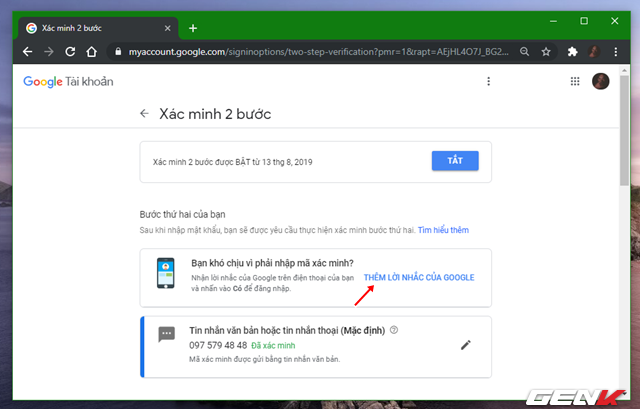Go to the browser home page icon
Screen dimensions: 640x409
pyautogui.click(x=91, y=52)
